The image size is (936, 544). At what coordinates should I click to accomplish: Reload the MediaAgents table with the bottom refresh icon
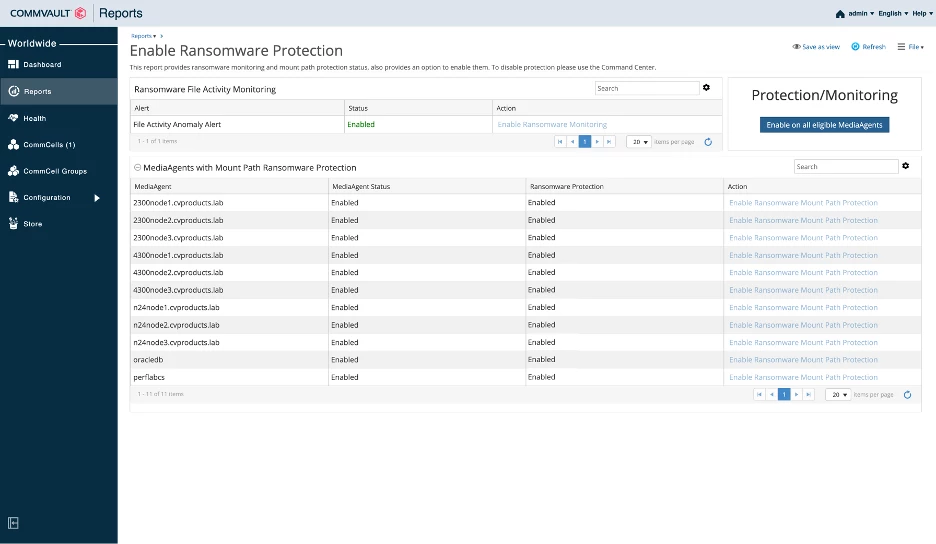pos(907,395)
